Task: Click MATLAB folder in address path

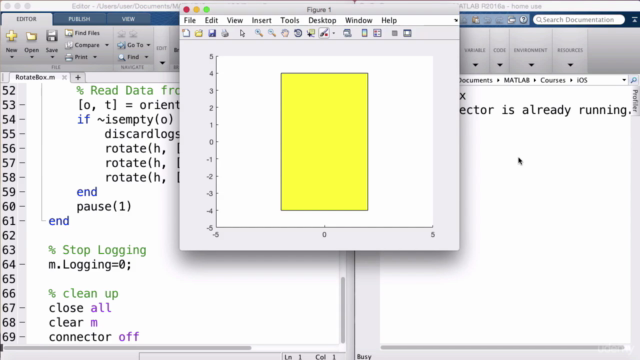Action: (x=516, y=80)
